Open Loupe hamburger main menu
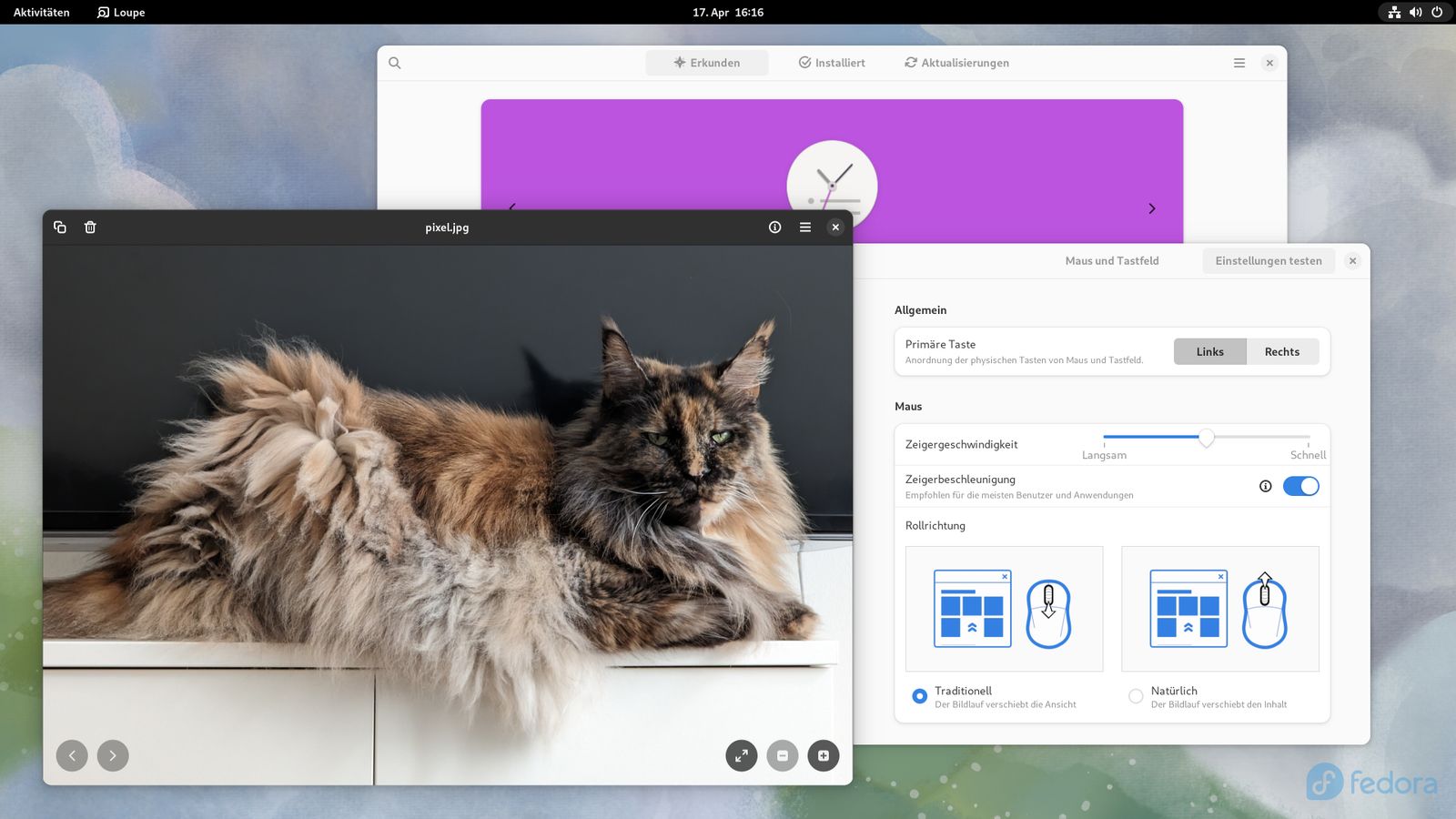 coord(805,227)
